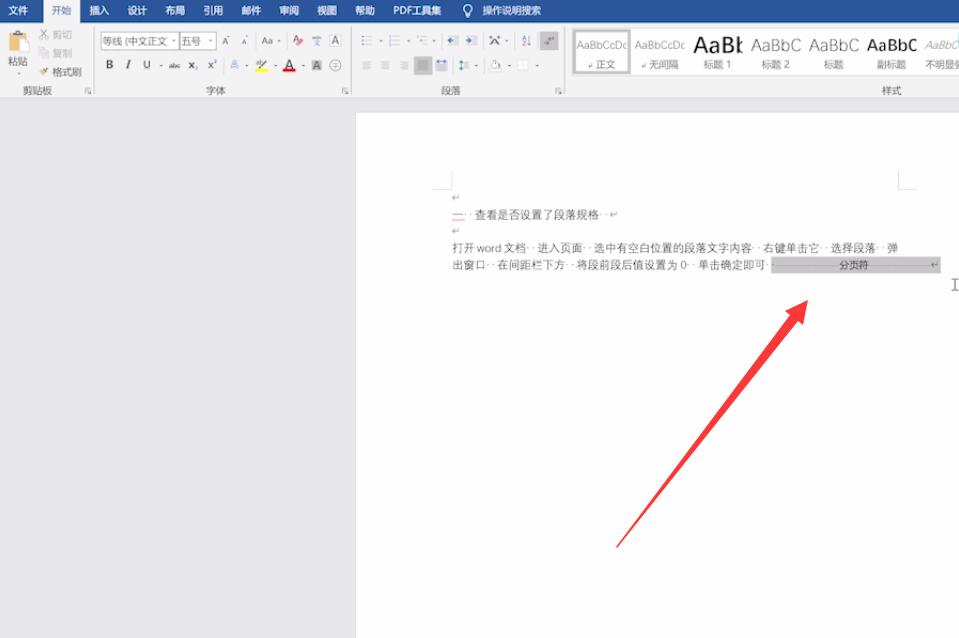
Task: Clear all formatting with the eraser A icon
Action: (298, 41)
